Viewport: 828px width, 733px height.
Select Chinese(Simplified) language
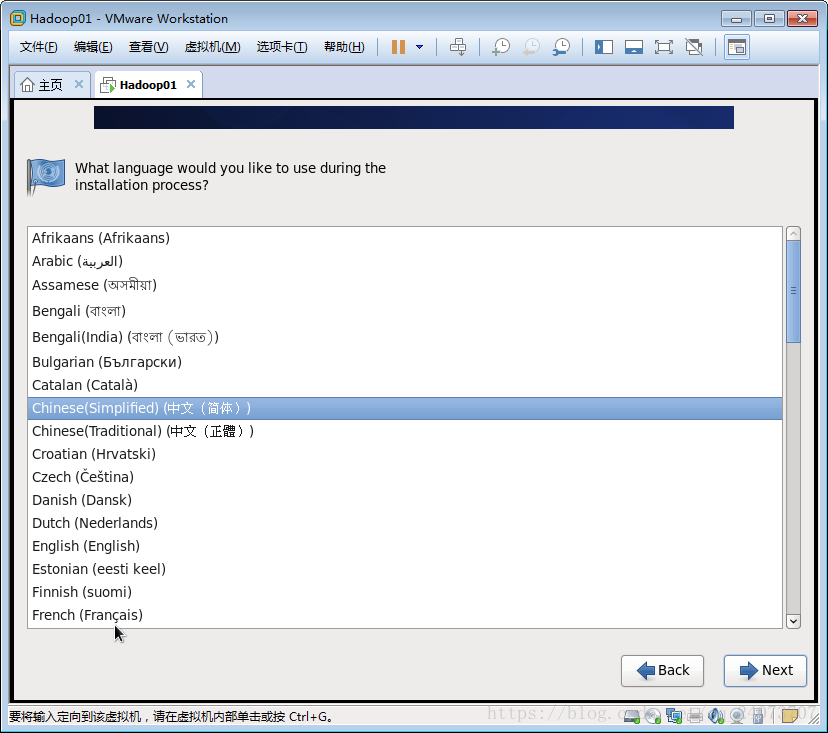pyautogui.click(x=404, y=408)
